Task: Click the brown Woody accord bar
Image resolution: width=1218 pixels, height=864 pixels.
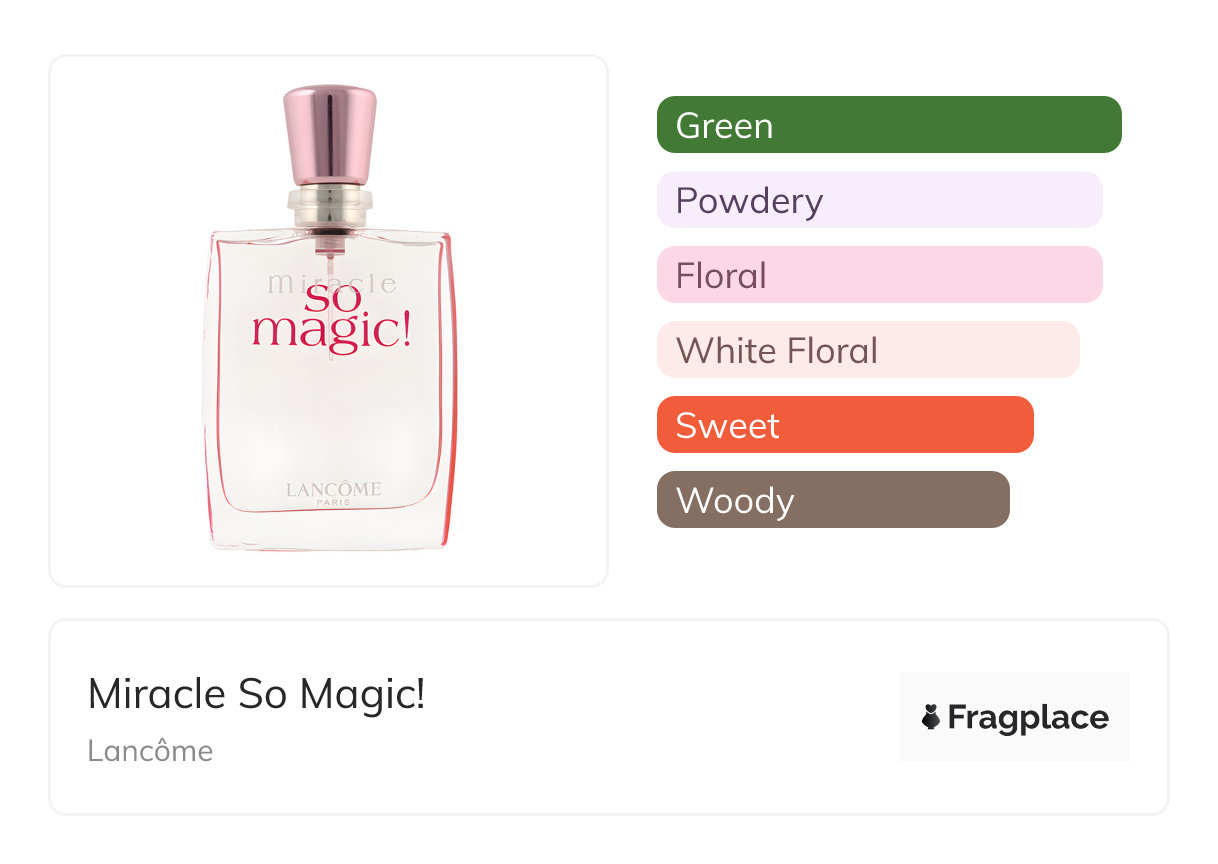Action: 832,500
